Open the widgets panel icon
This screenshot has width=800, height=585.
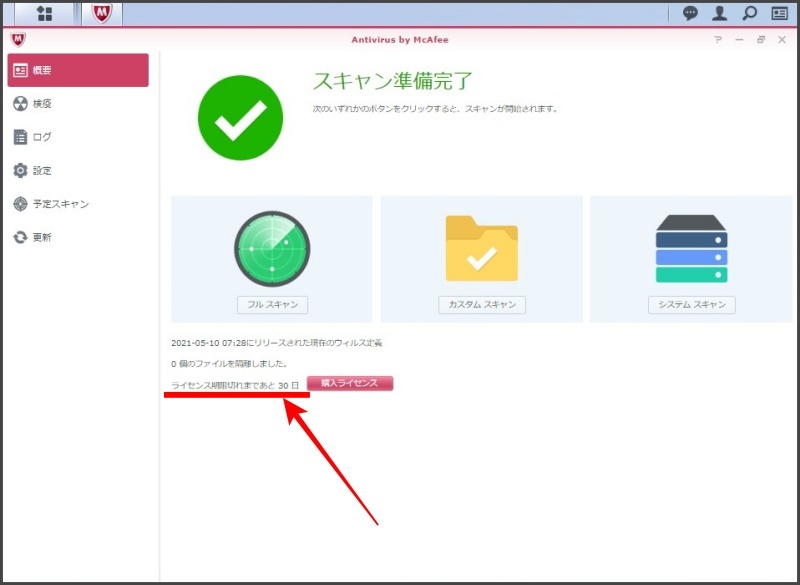pos(780,14)
